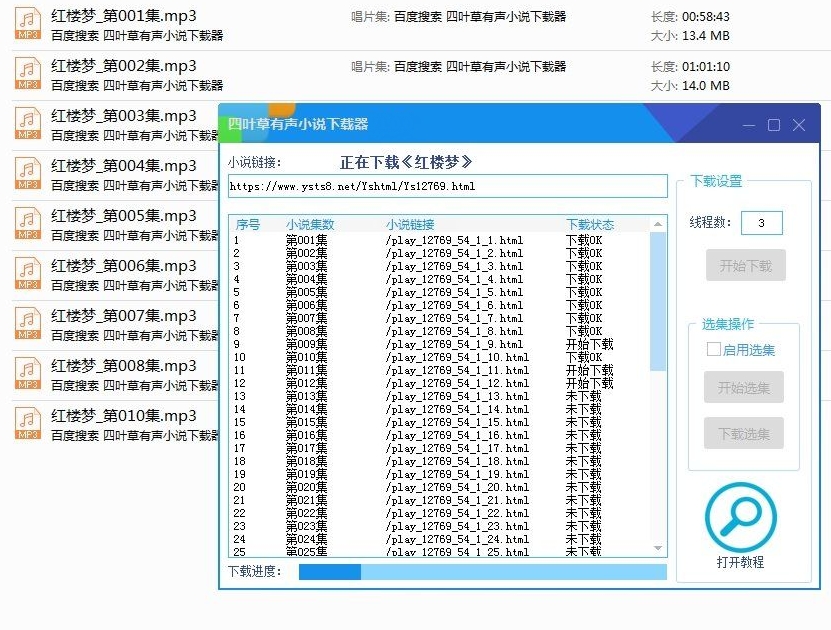Enable the 启用选集 checkbox
The width and height of the screenshot is (831, 630).
[713, 349]
